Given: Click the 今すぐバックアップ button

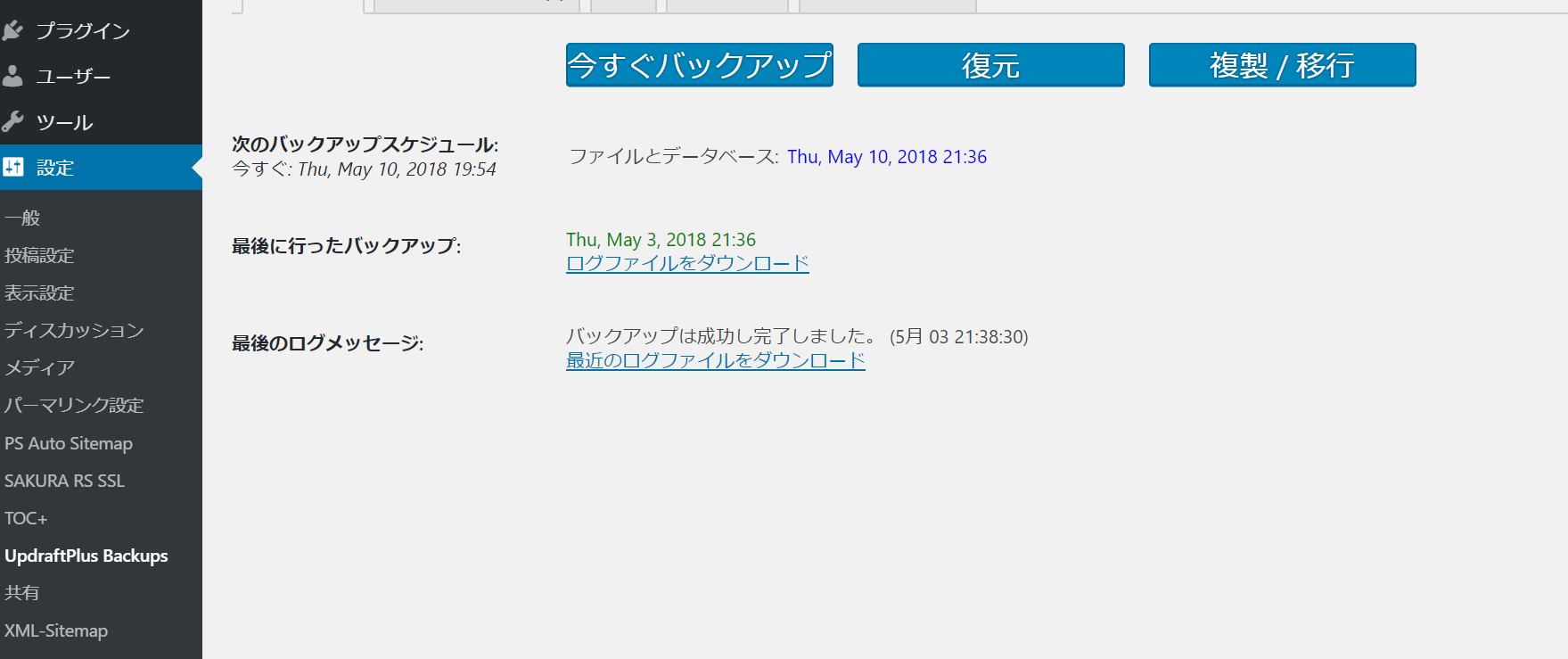Looking at the screenshot, I should (700, 65).
